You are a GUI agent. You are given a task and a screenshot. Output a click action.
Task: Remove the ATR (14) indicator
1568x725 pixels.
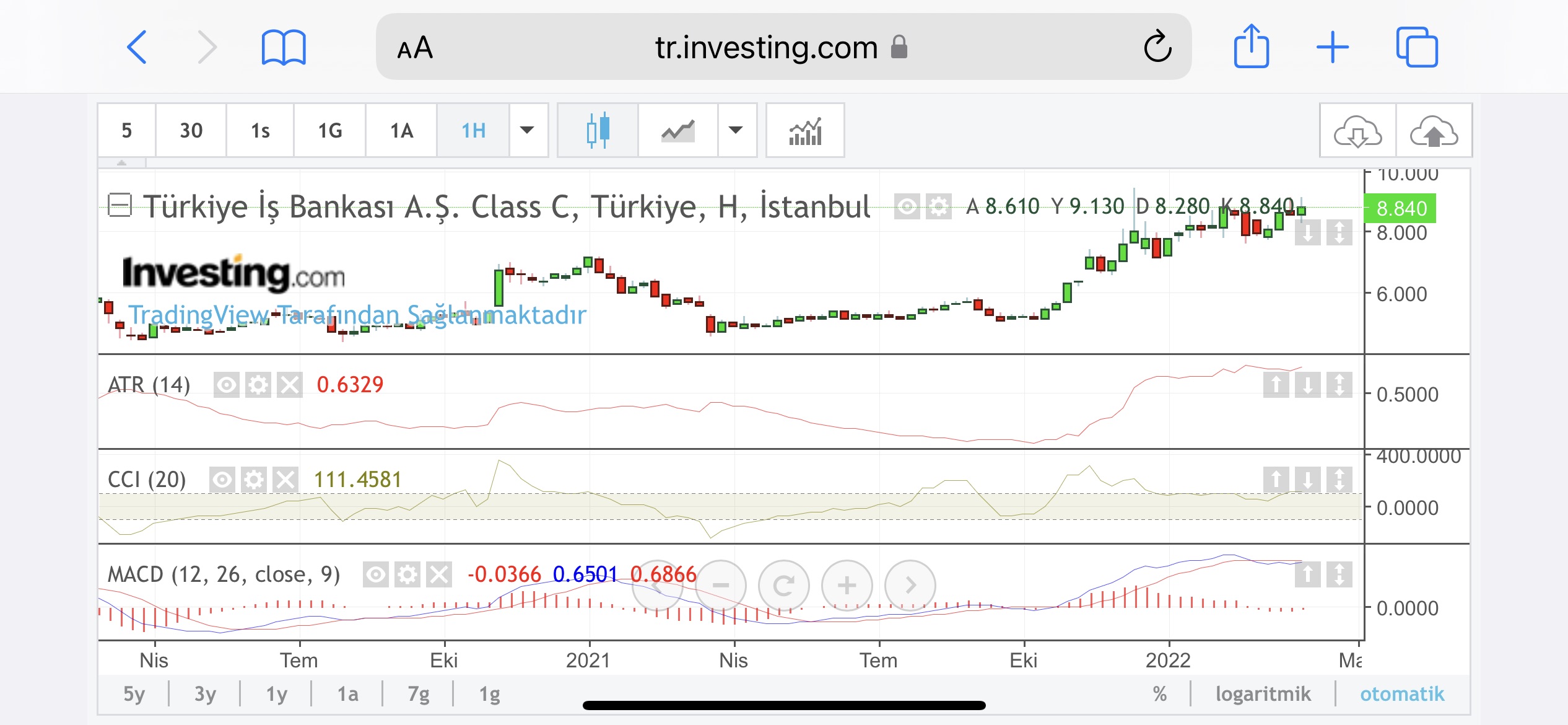(290, 385)
